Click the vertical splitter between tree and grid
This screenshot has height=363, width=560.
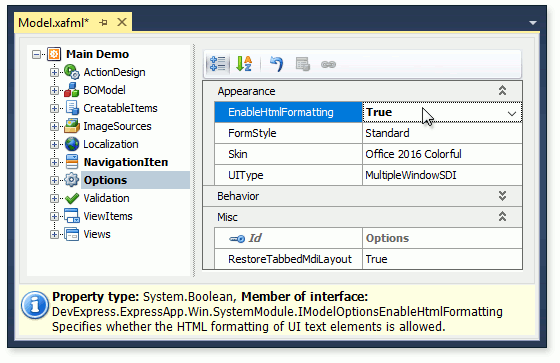point(194,160)
